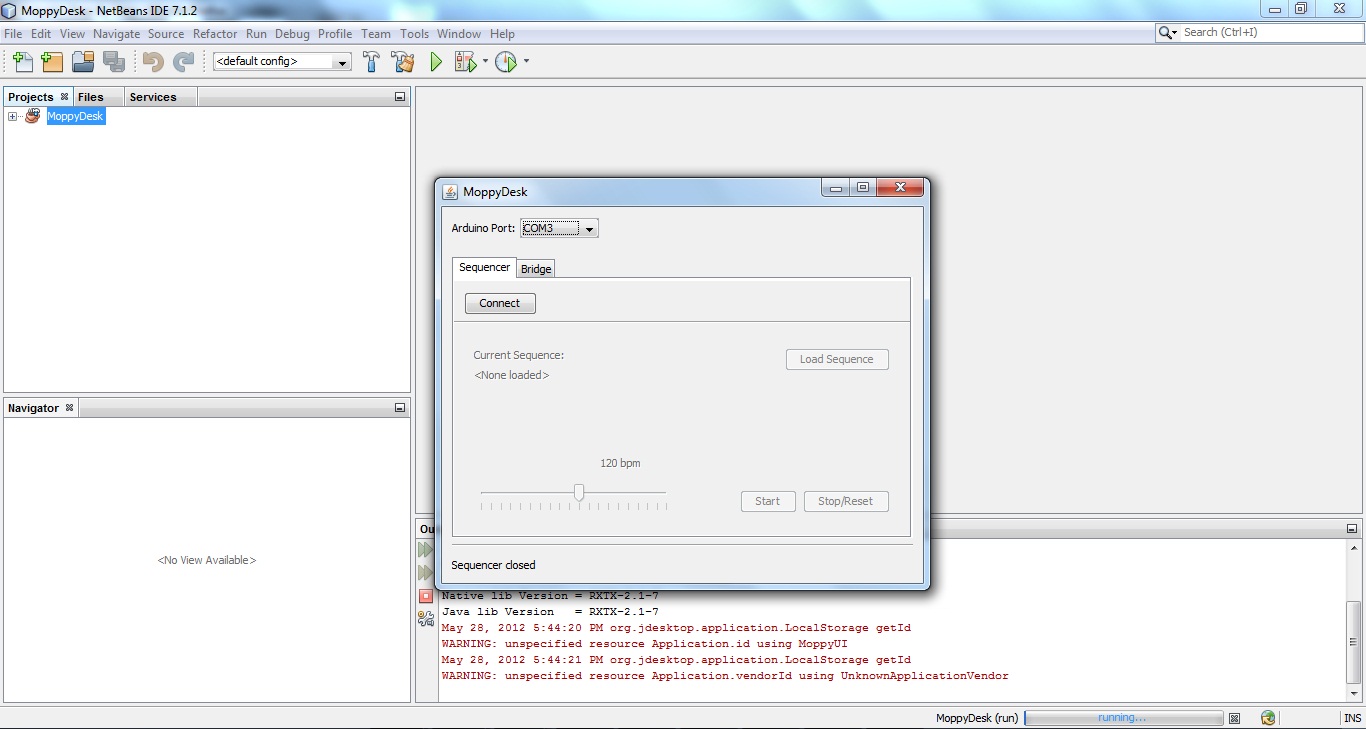Click the running progress bar in status bar
The width and height of the screenshot is (1366, 729).
pyautogui.click(x=1124, y=718)
